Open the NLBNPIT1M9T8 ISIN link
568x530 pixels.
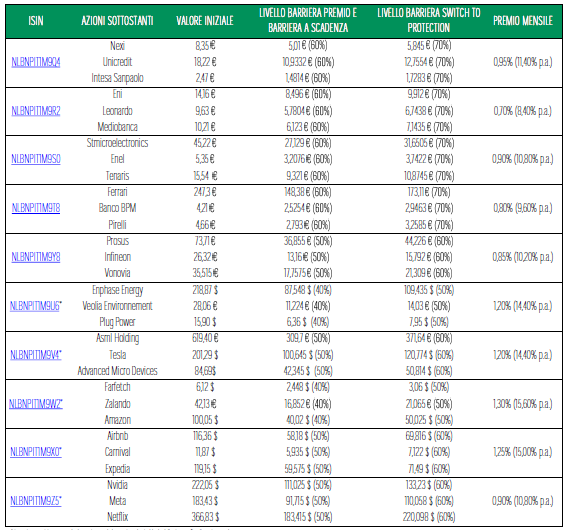tap(36, 208)
